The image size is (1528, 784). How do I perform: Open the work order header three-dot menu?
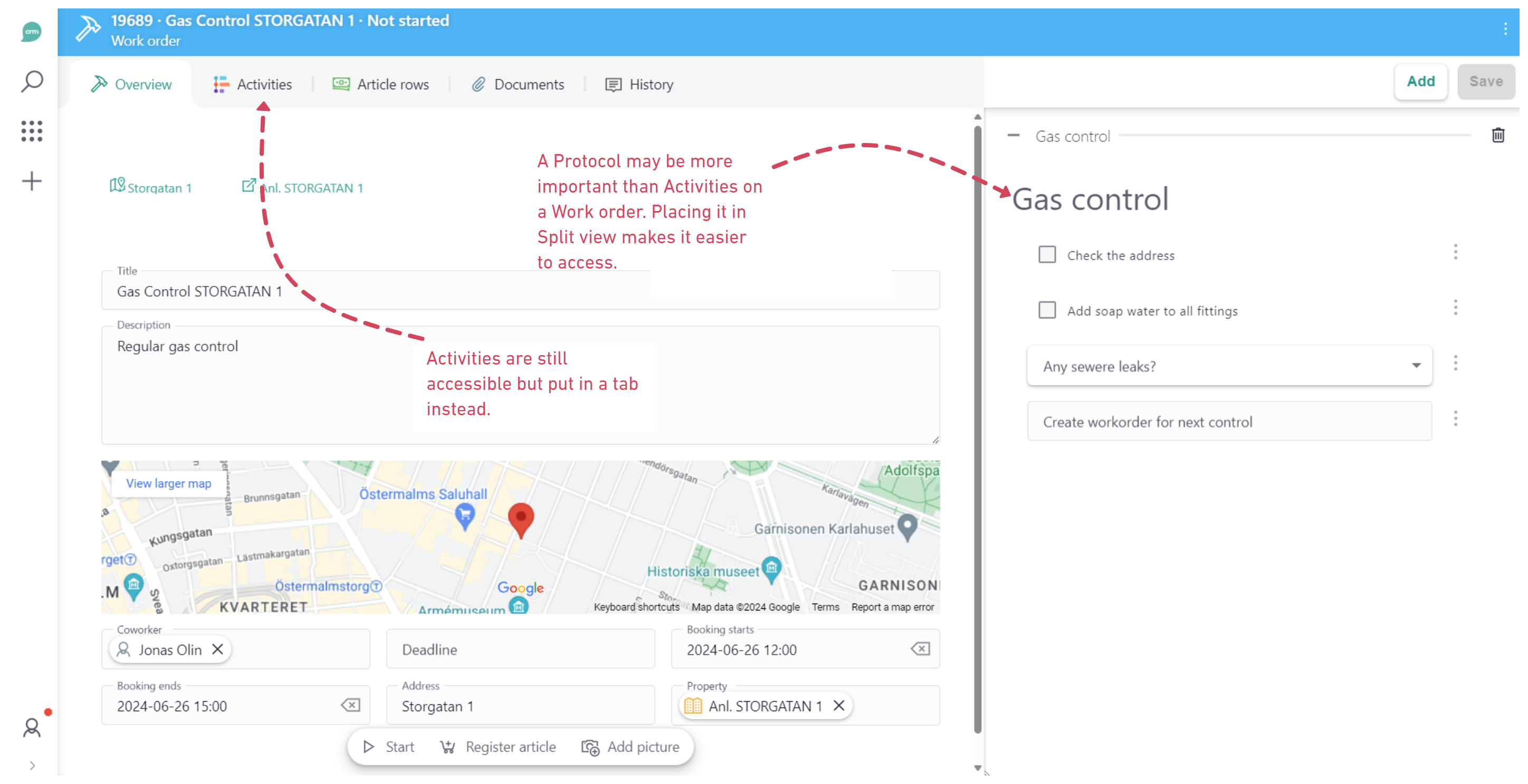(1505, 29)
